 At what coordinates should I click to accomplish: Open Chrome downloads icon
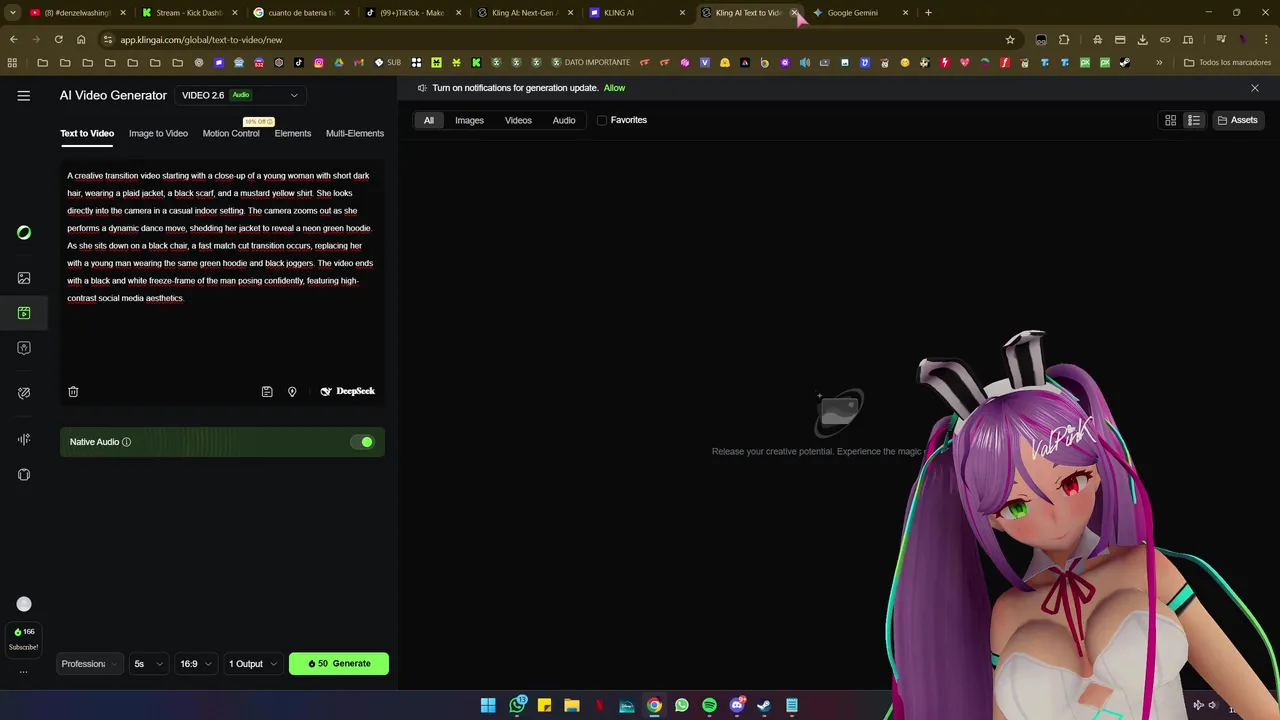click(x=1142, y=39)
